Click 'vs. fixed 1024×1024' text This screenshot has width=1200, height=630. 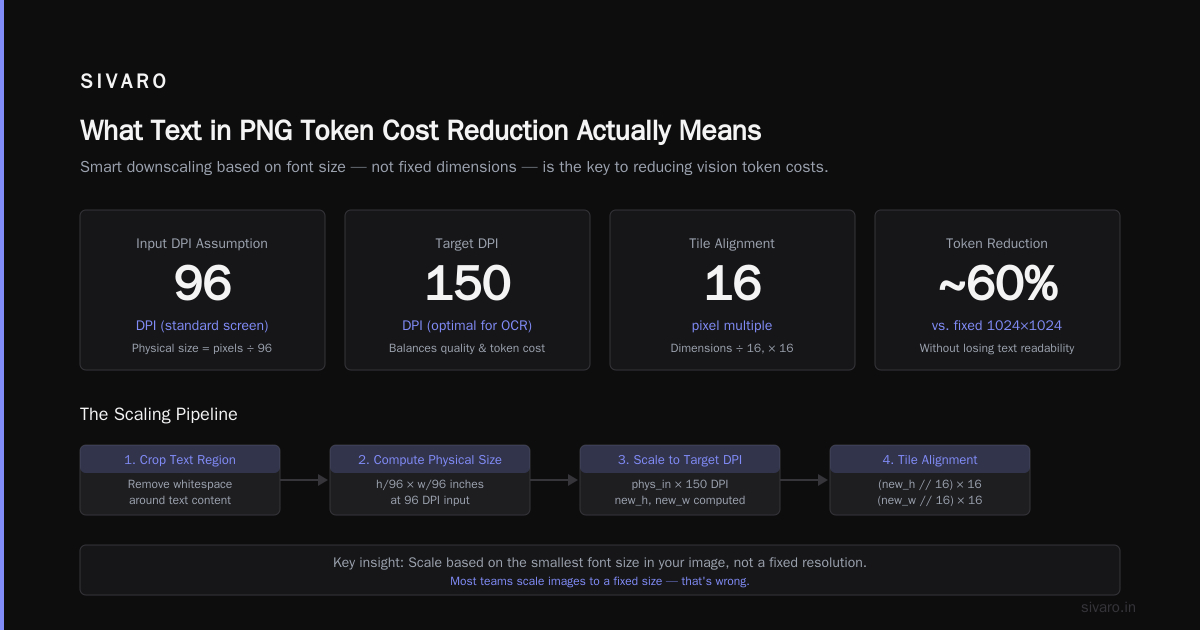(x=997, y=325)
